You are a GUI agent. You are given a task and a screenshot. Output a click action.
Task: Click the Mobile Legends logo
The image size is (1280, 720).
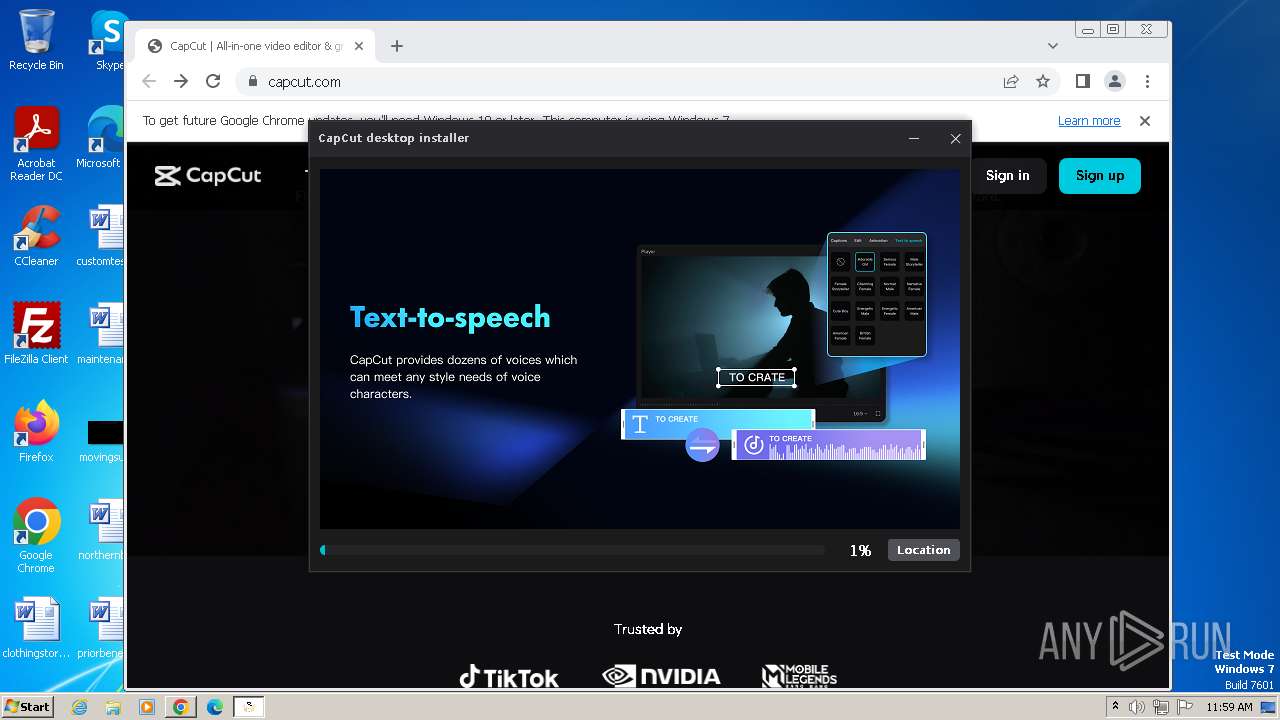tap(799, 677)
